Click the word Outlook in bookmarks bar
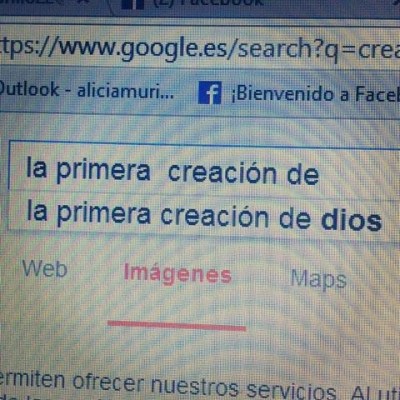Image resolution: width=400 pixels, height=400 pixels. [29, 89]
